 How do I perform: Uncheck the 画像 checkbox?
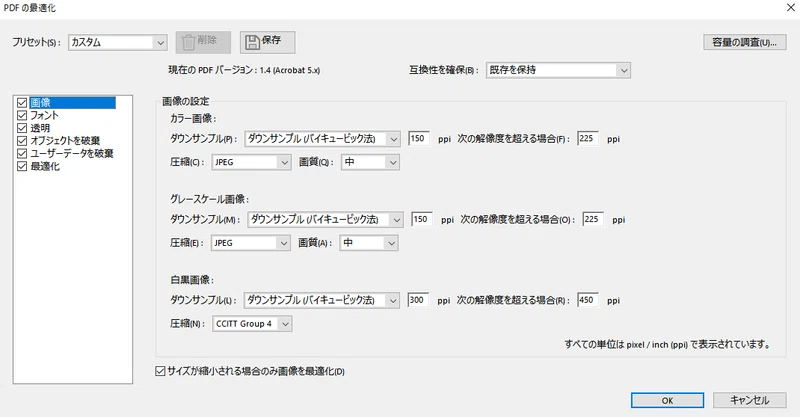click(x=22, y=103)
